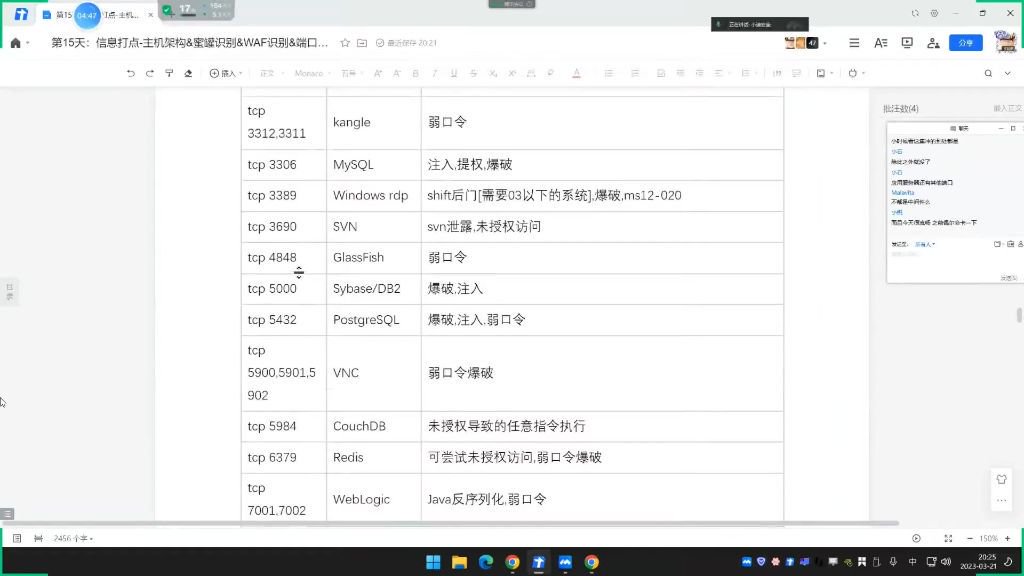
Task: Click the refresh icon in title bar
Action: tap(915, 13)
